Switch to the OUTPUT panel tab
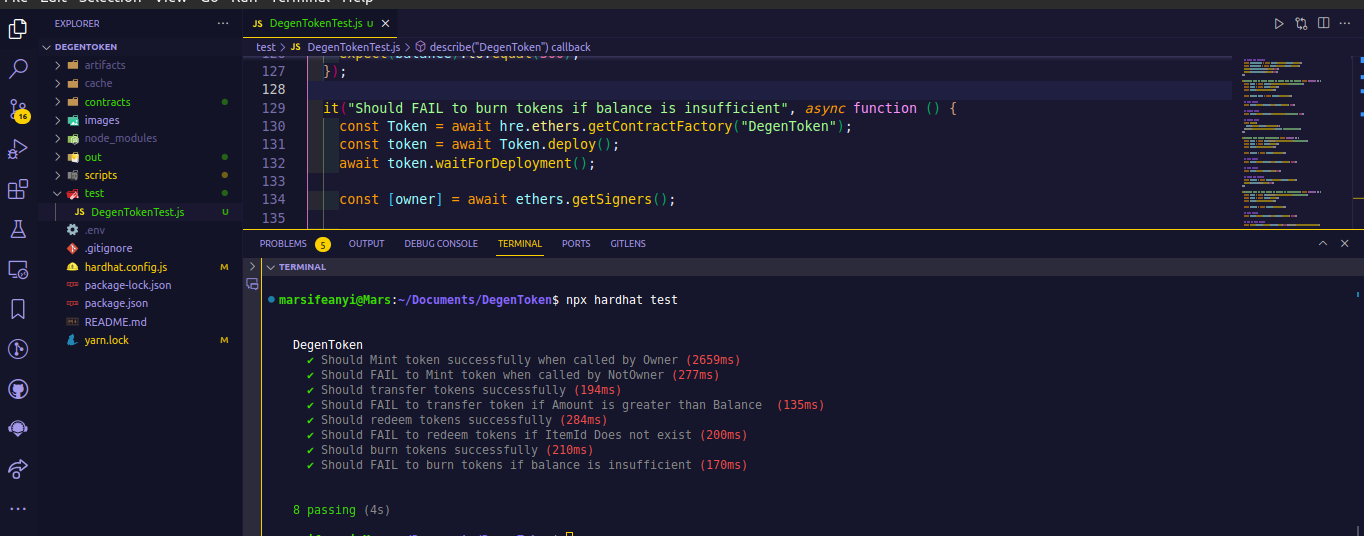Viewport: 1364px width, 536px height. pyautogui.click(x=366, y=244)
